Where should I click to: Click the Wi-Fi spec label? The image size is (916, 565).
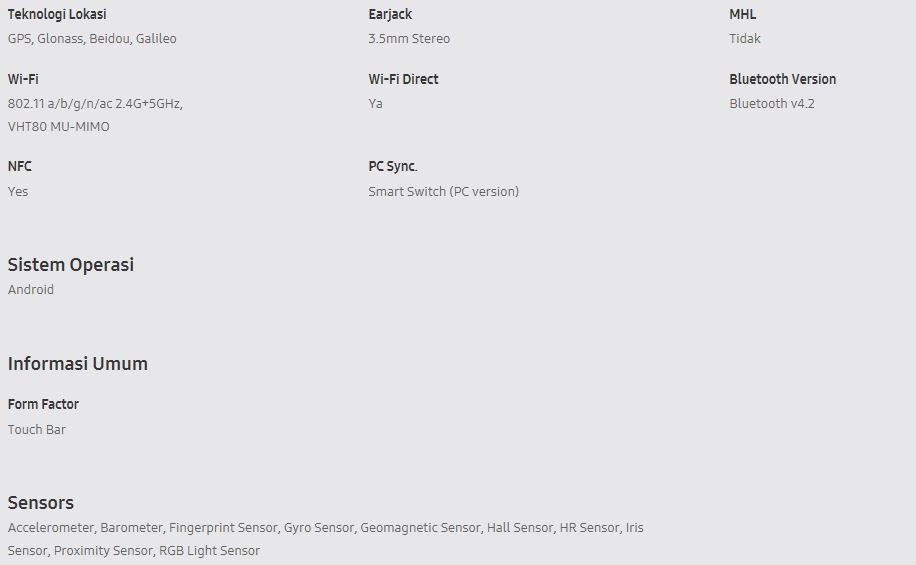coord(23,79)
